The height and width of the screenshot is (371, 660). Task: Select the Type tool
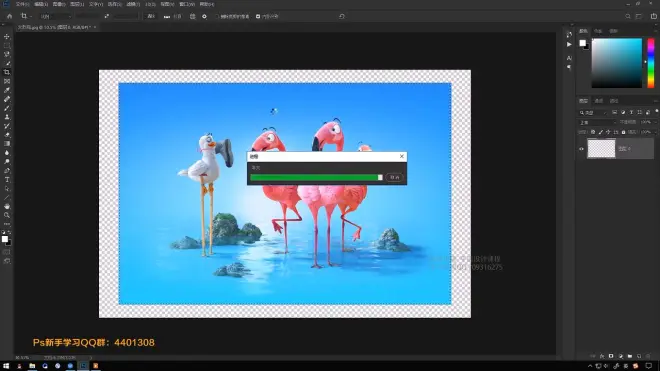7,179
